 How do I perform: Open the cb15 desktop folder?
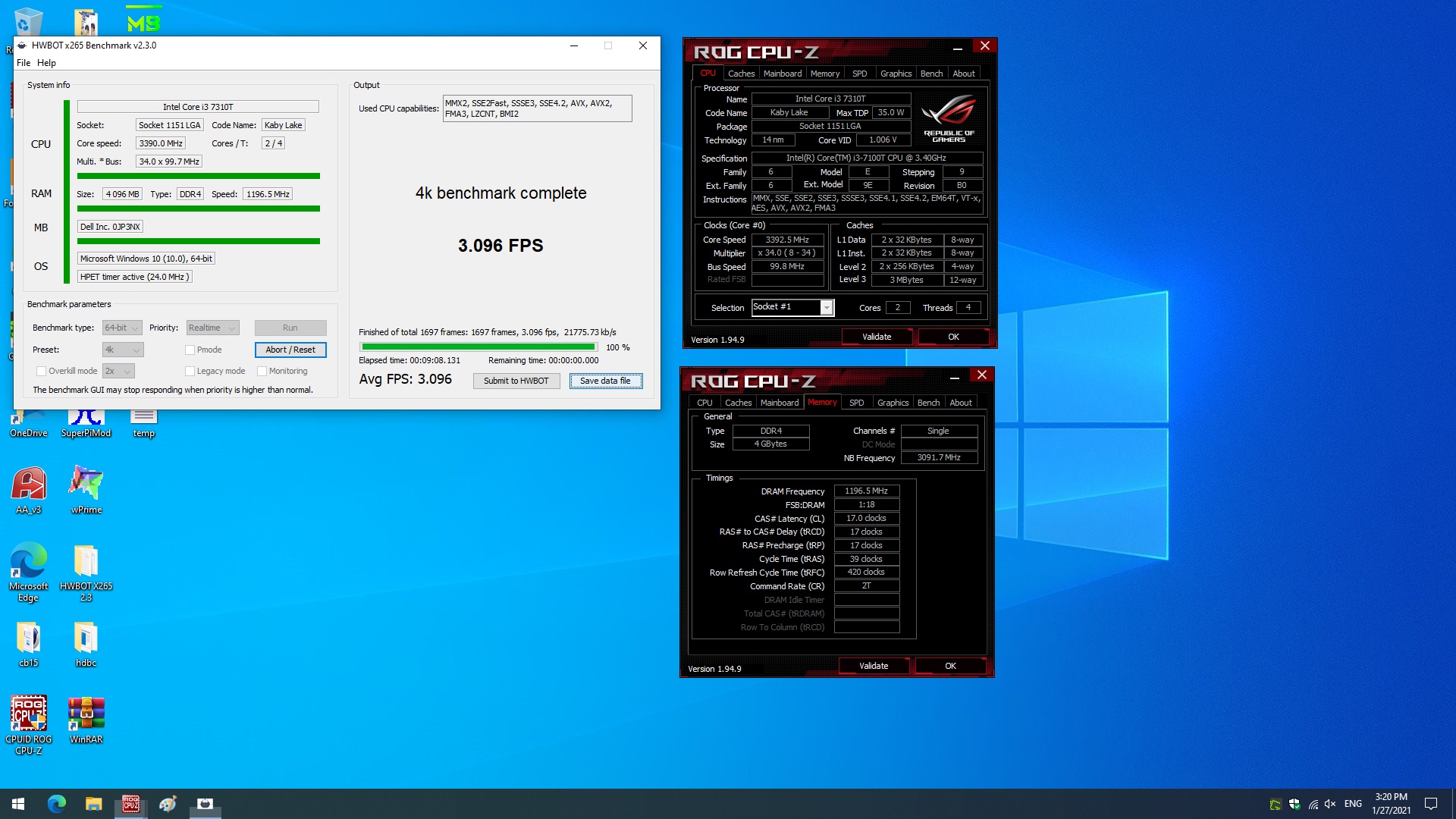29,644
